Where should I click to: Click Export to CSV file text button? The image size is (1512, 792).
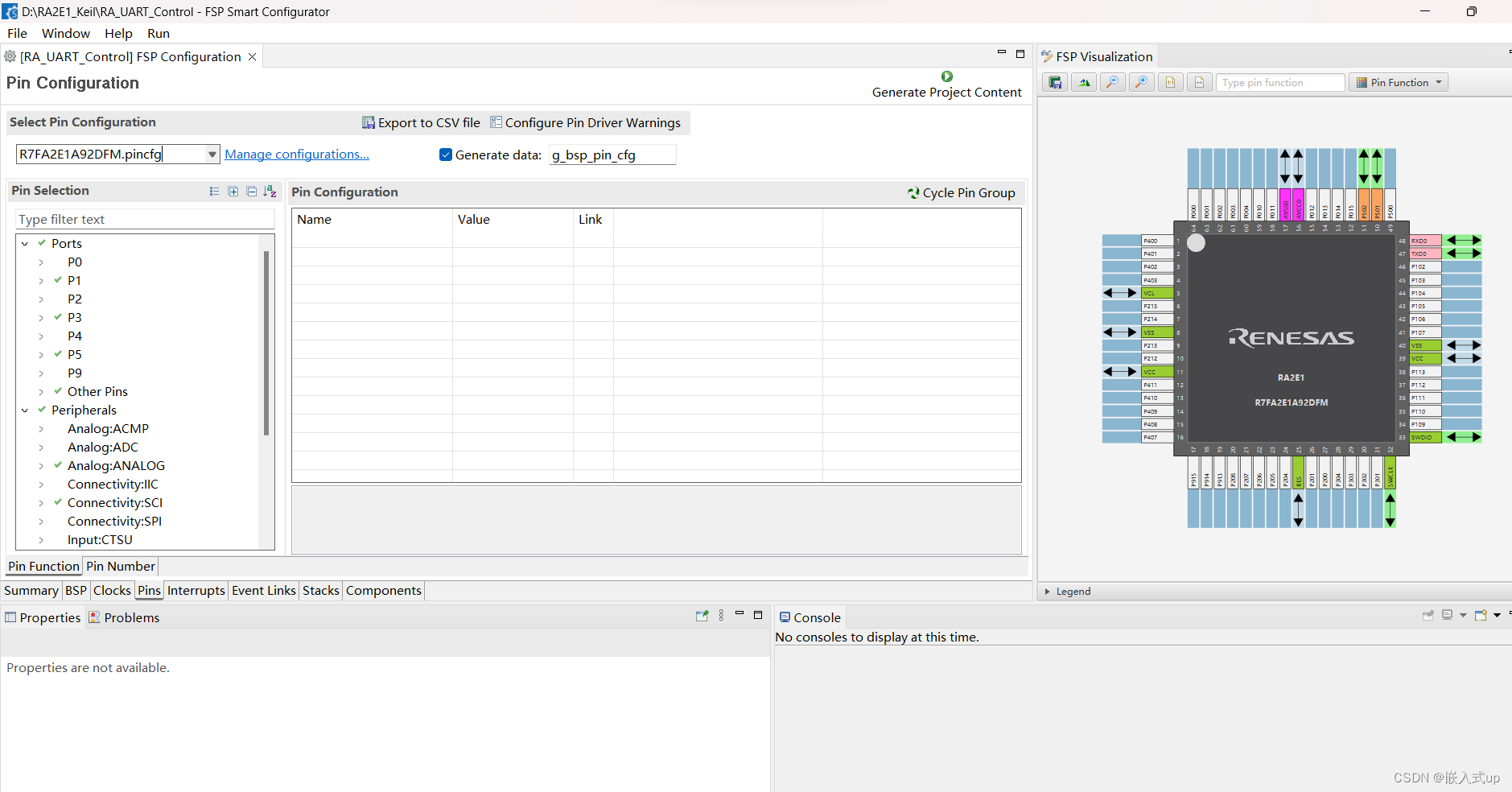(x=429, y=123)
